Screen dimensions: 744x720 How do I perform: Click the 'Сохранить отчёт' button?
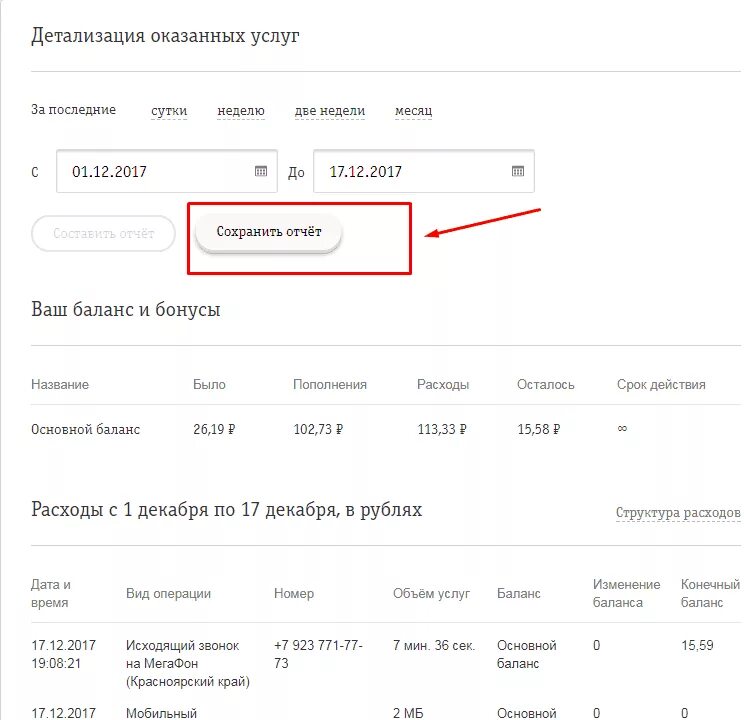tap(269, 232)
